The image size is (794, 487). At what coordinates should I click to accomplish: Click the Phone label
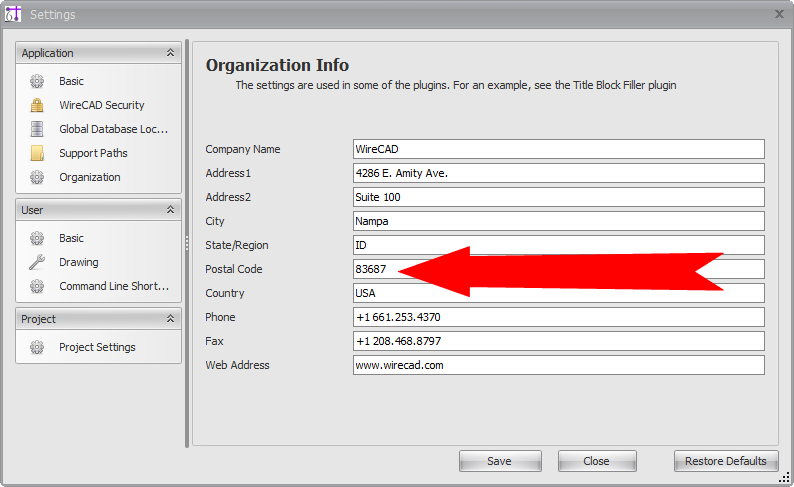pyautogui.click(x=220, y=317)
